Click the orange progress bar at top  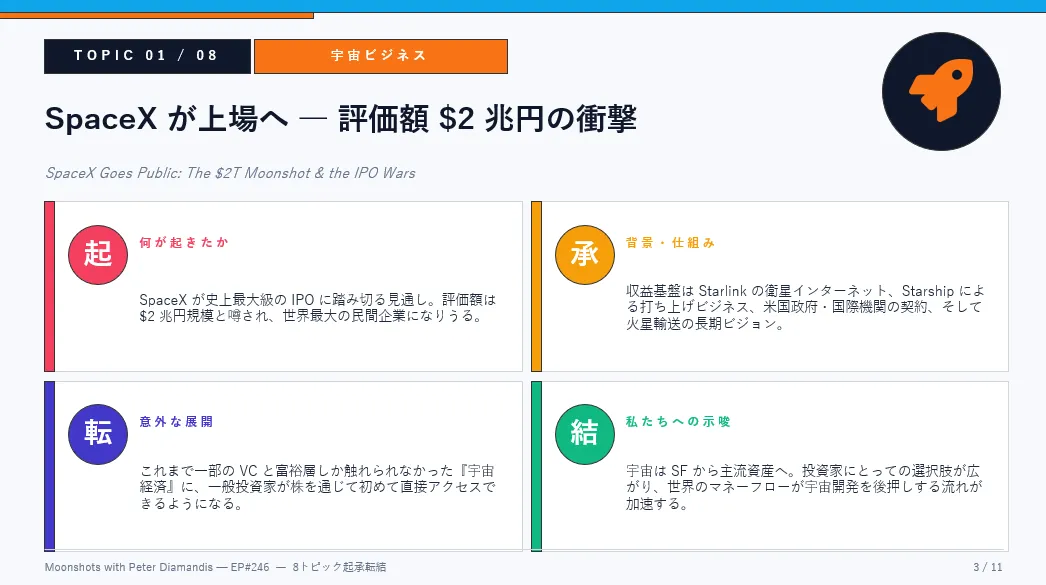pyautogui.click(x=157, y=15)
